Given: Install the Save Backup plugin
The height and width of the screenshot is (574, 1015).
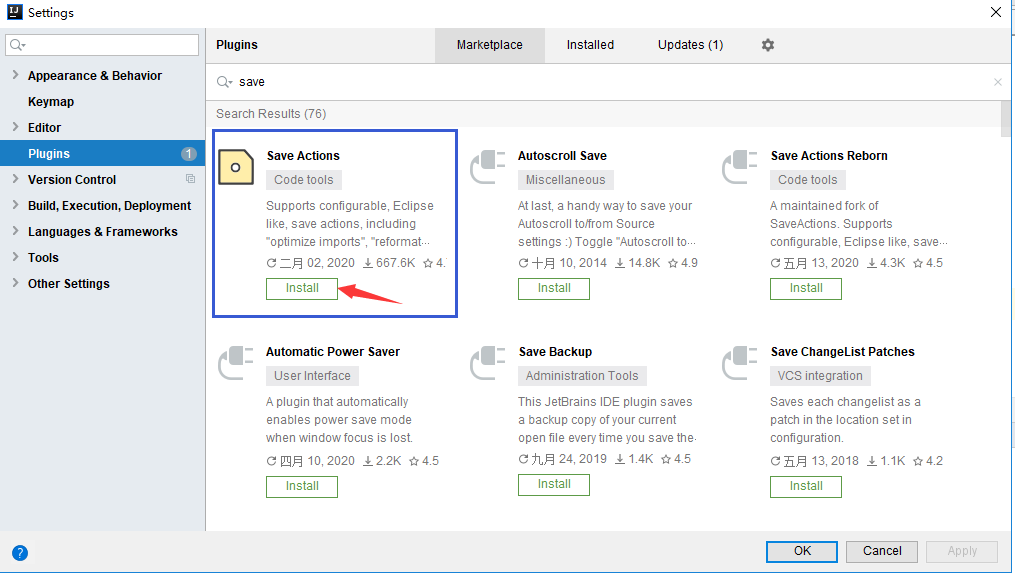Looking at the screenshot, I should 553,485.
